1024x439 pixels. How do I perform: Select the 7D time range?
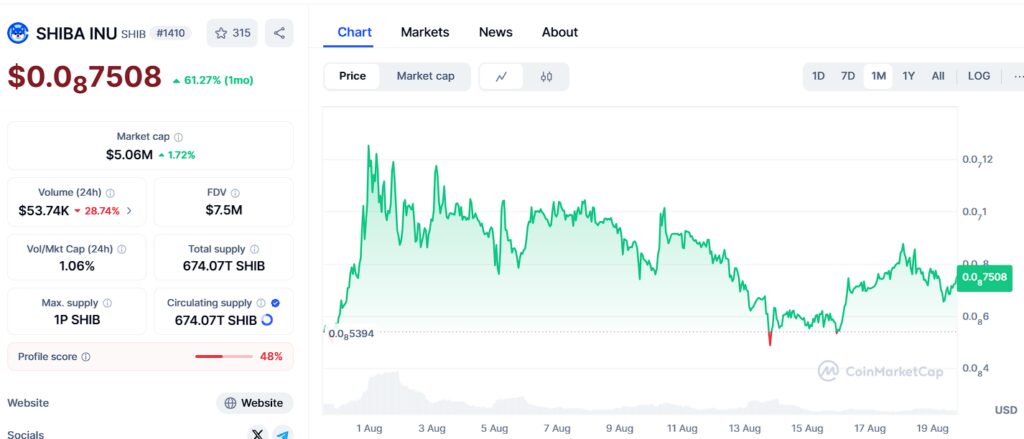(x=847, y=76)
